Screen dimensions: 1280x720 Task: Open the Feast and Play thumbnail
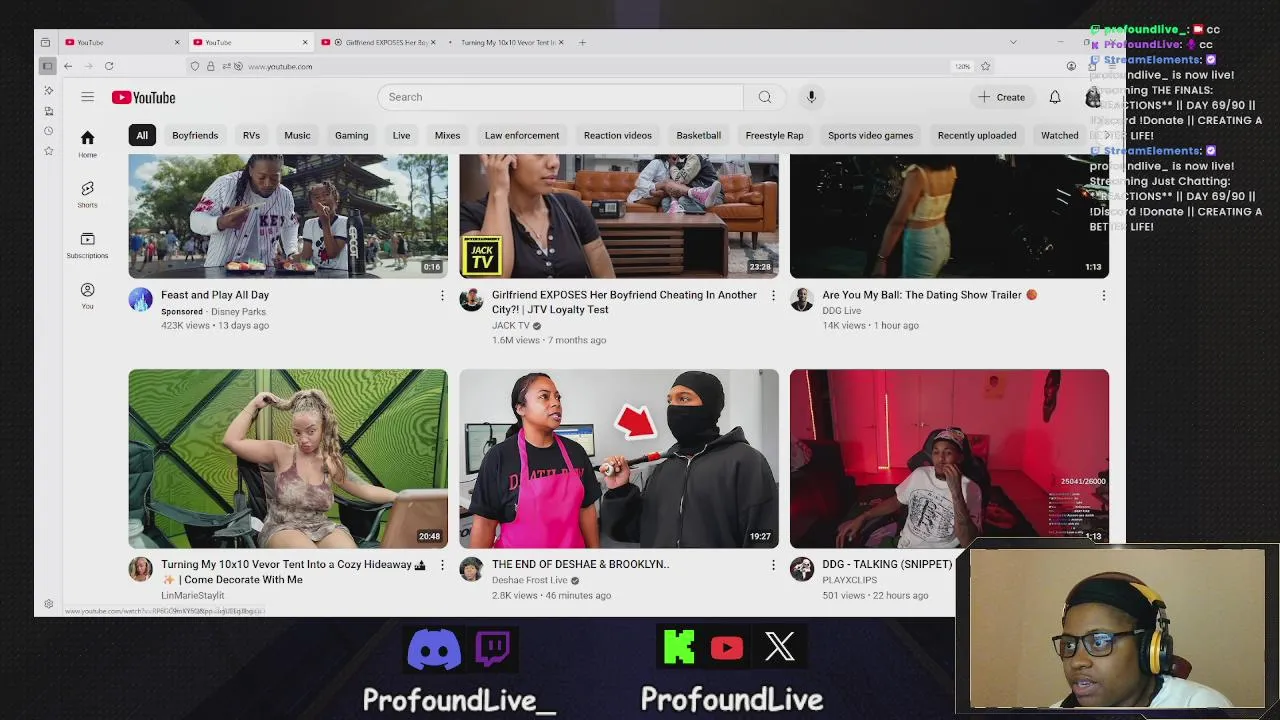(288, 216)
